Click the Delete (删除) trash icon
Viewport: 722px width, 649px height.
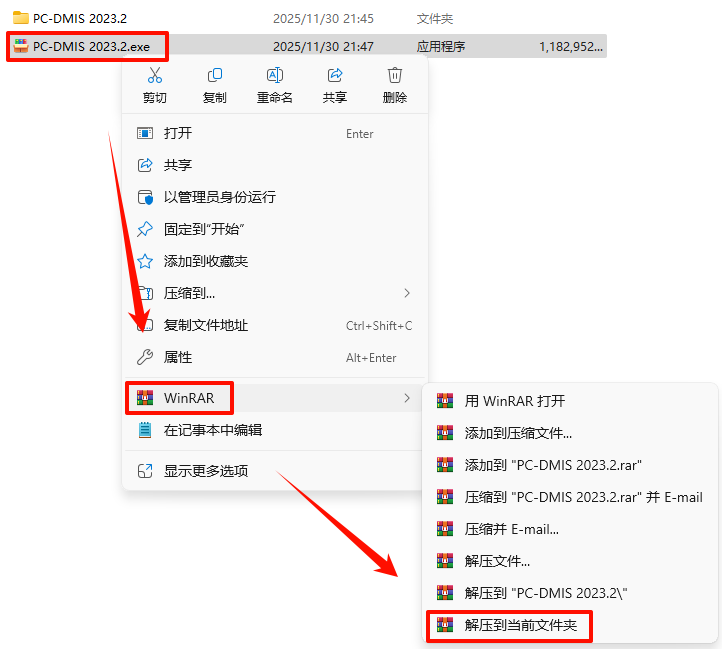(x=395, y=75)
